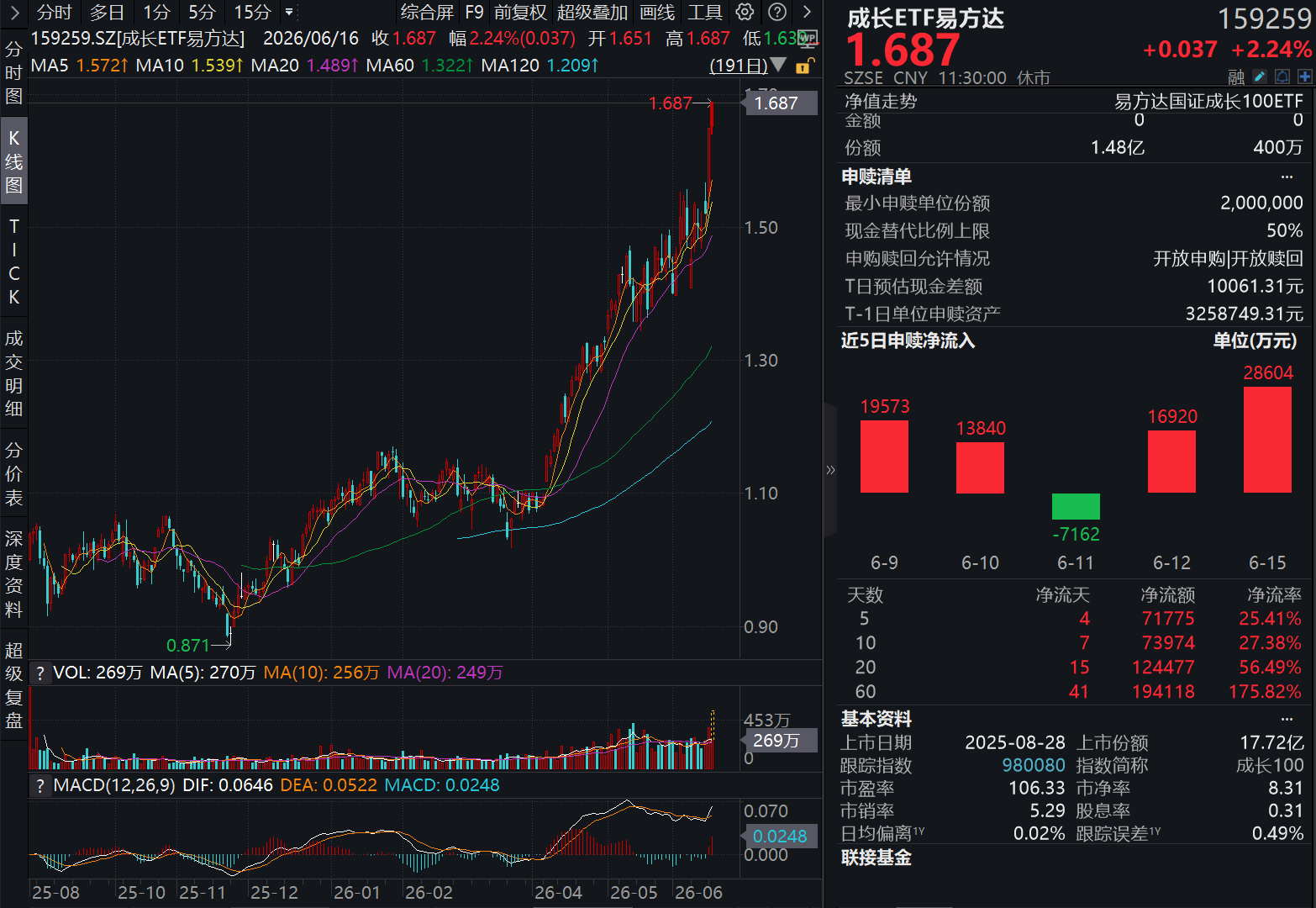Click the VOL: 269万 indicator label
This screenshot has height=908, width=1316.
tap(97, 673)
